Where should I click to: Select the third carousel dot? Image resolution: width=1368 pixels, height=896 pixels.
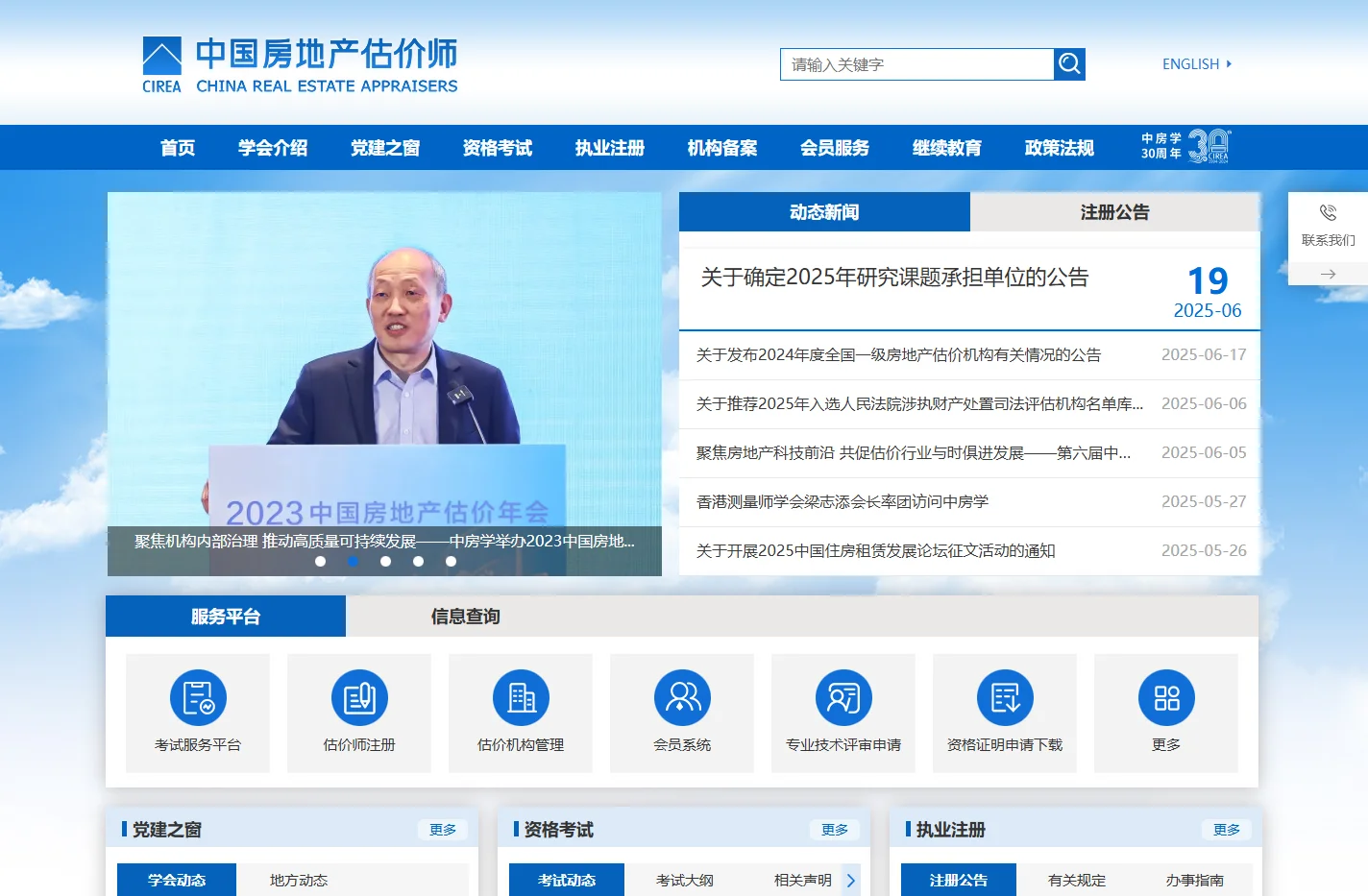[x=385, y=561]
